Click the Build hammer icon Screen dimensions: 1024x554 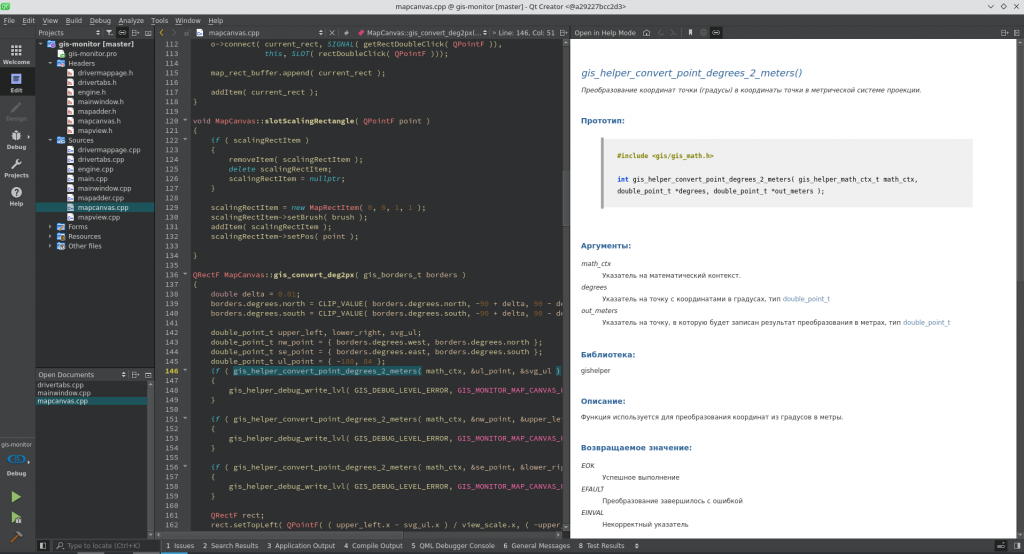pyautogui.click(x=16, y=536)
